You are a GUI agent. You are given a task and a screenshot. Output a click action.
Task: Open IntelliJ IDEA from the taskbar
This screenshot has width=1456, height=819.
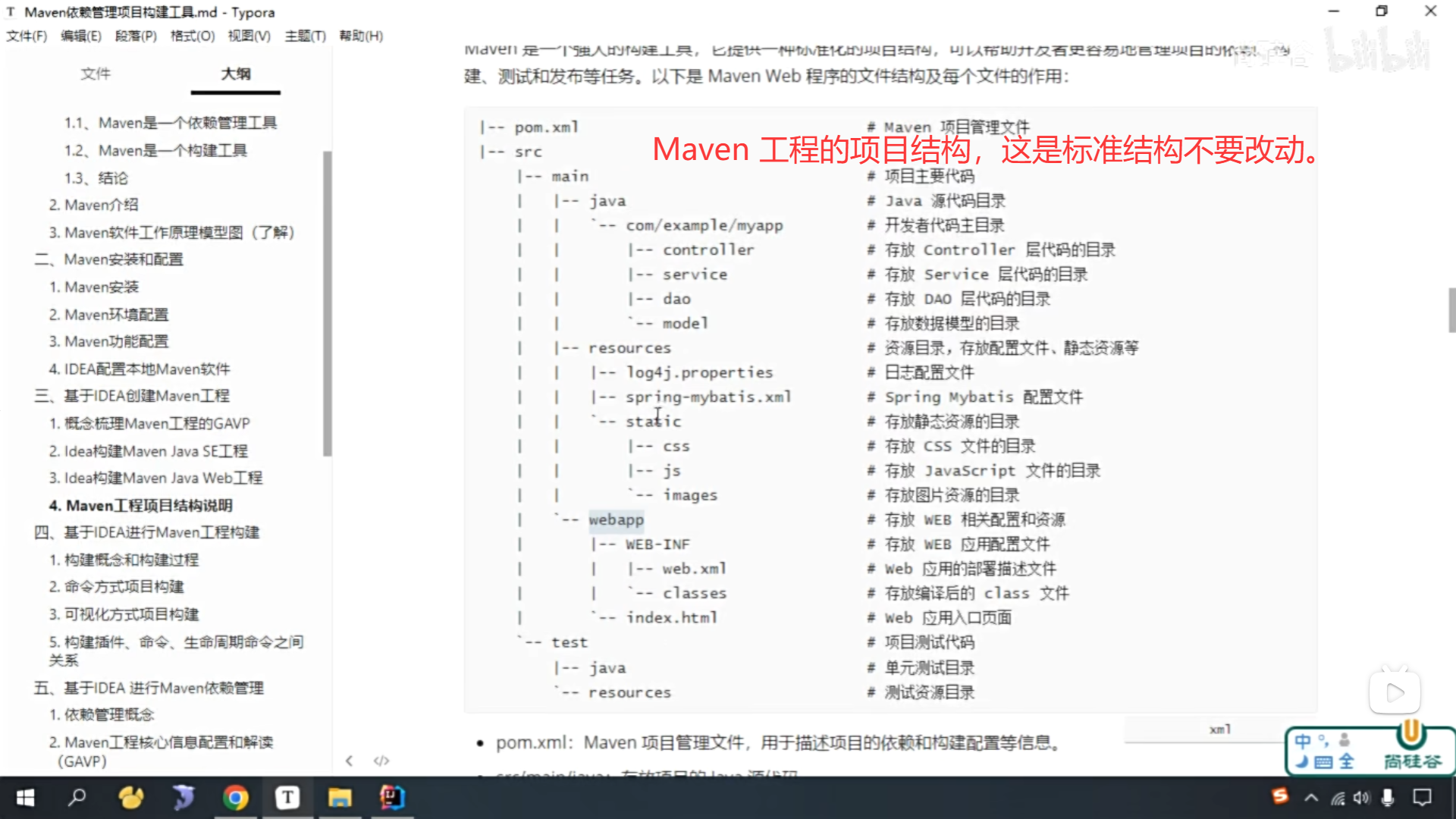point(392,798)
